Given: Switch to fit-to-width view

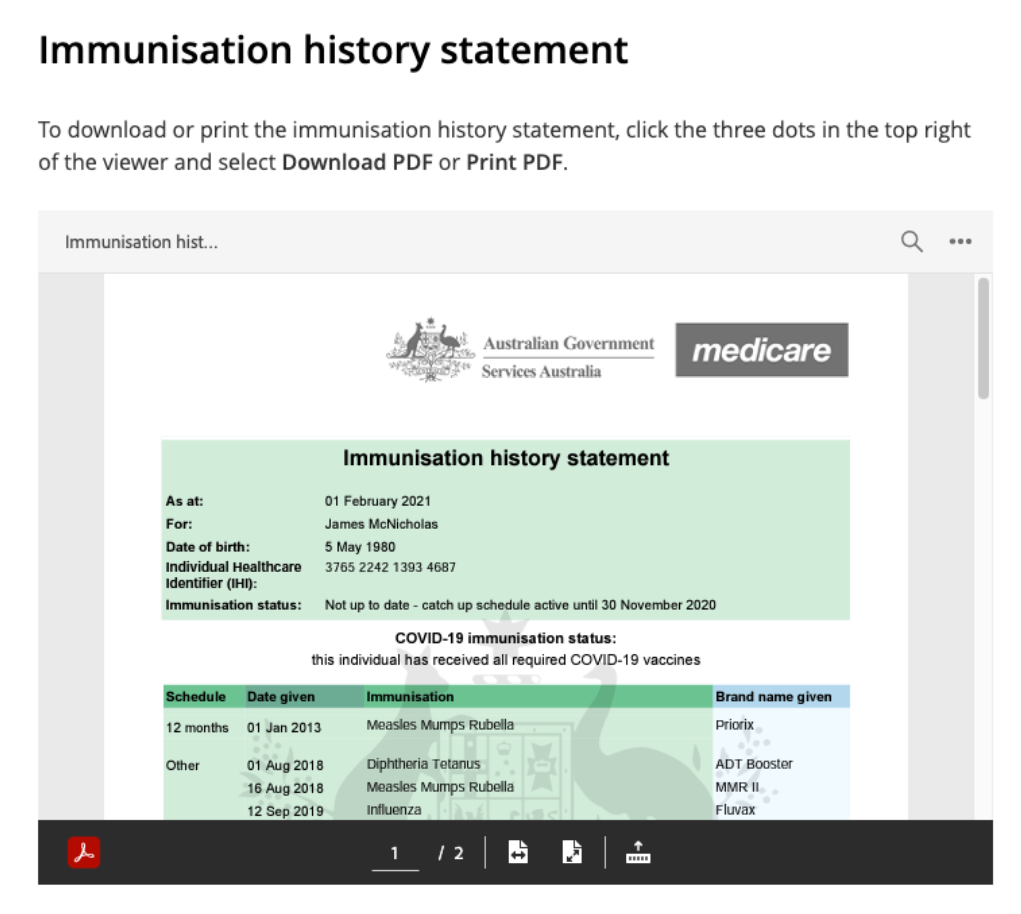Looking at the screenshot, I should 517,852.
